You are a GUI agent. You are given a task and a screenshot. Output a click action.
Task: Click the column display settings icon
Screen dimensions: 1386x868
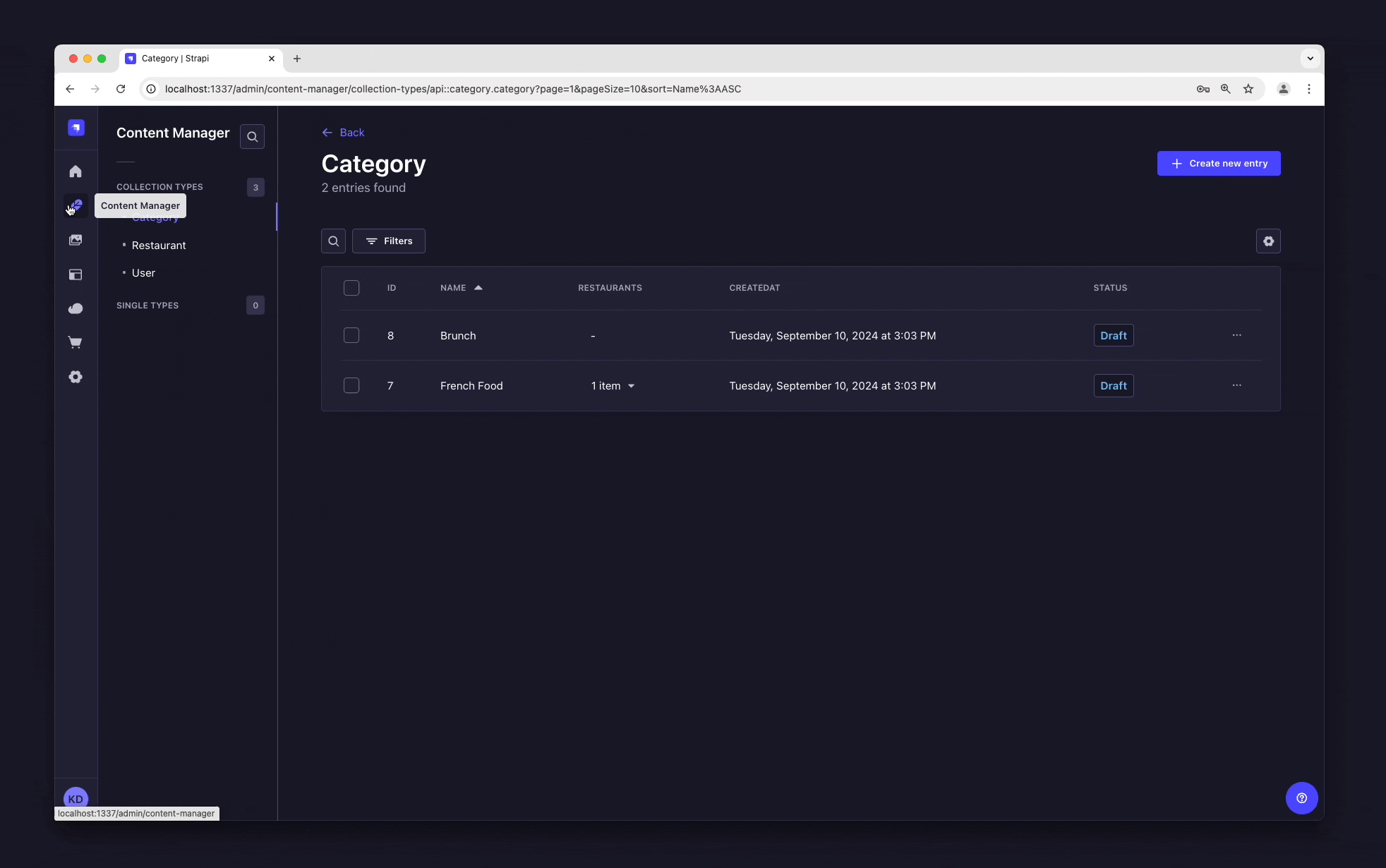pos(1269,241)
